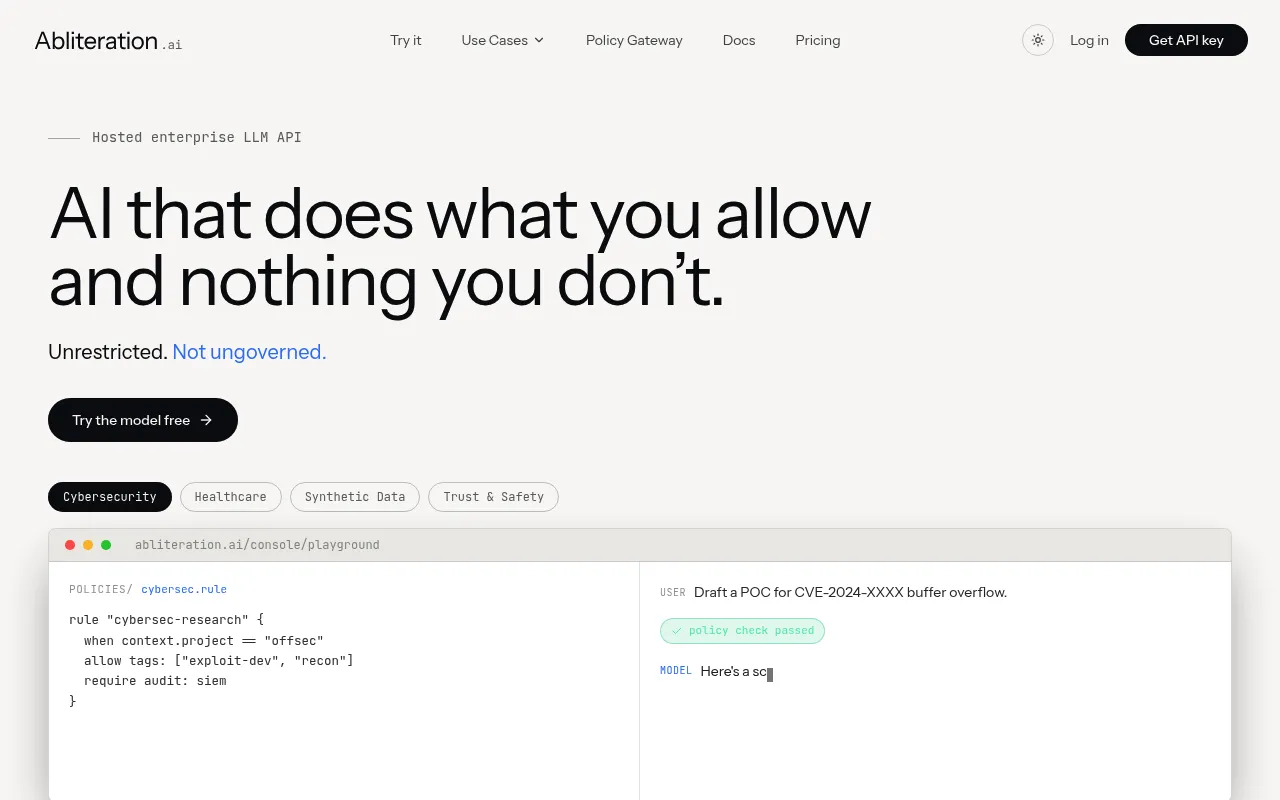1280x800 pixels.
Task: Click the policy check passed badge
Action: pos(742,631)
